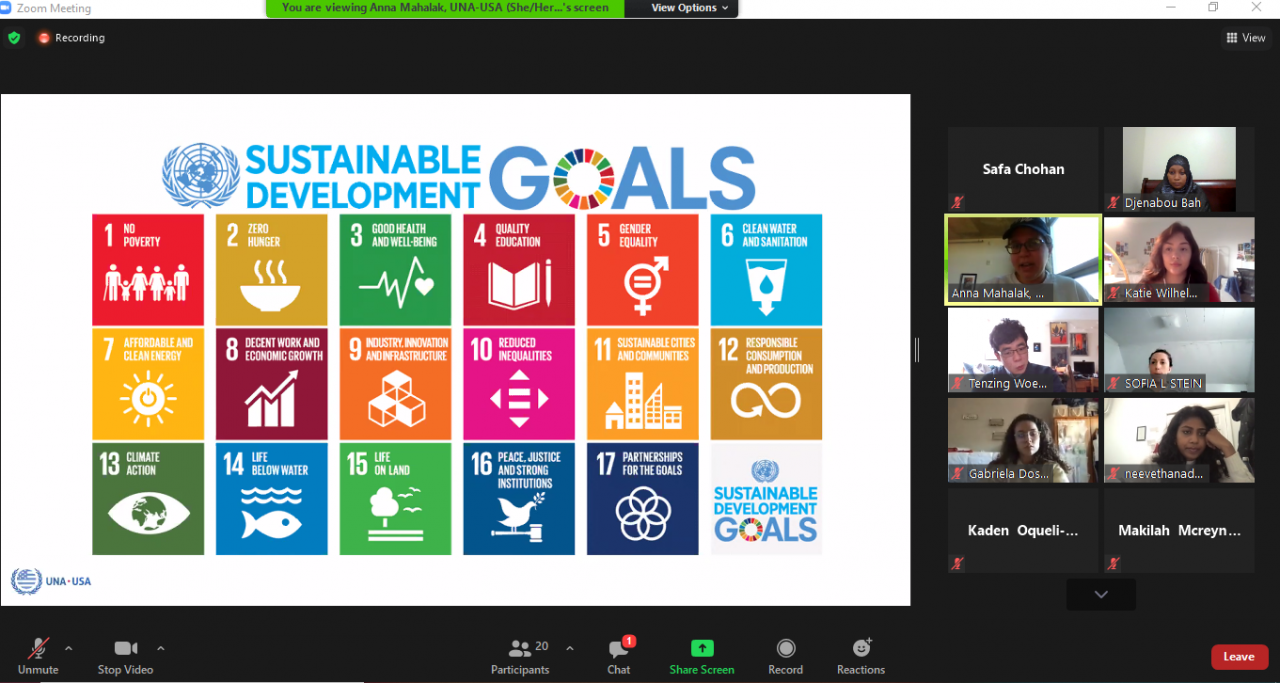Open the Reactions menu
This screenshot has height=683, width=1280.
861,656
